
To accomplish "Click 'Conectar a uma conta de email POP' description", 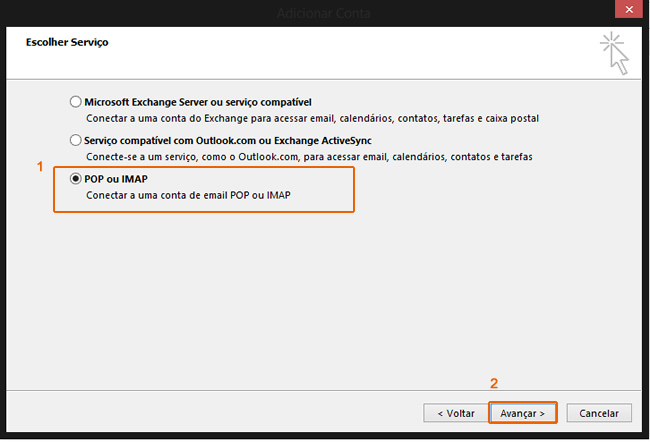I will [x=188, y=195].
